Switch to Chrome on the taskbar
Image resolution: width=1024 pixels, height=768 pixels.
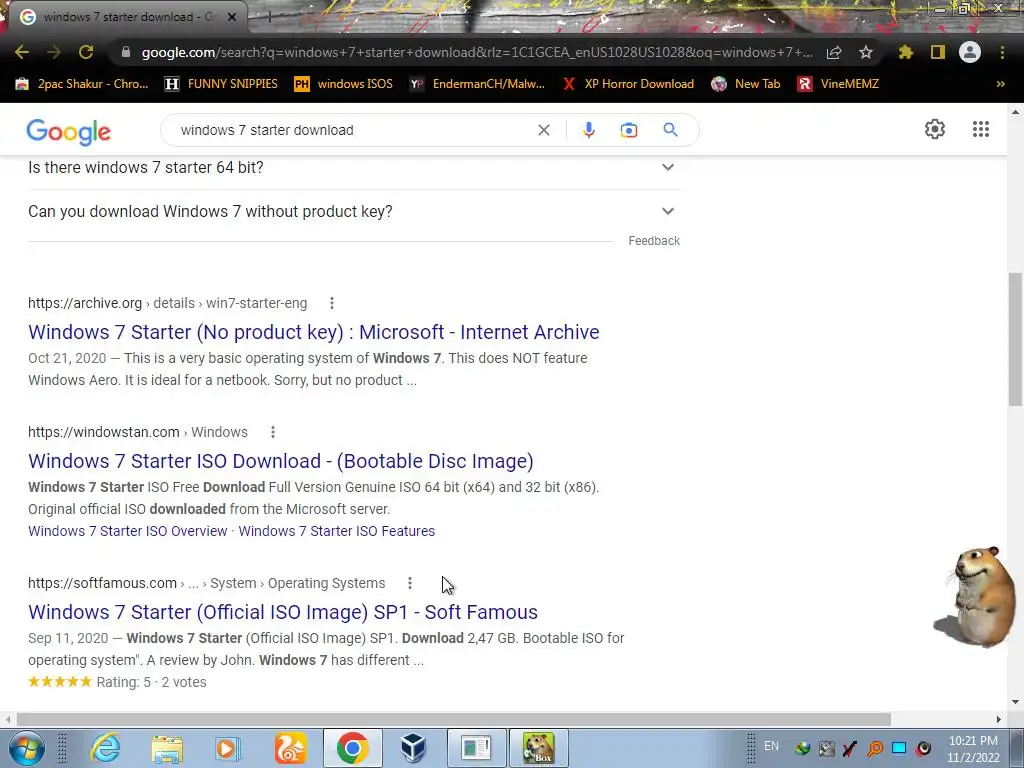[352, 748]
